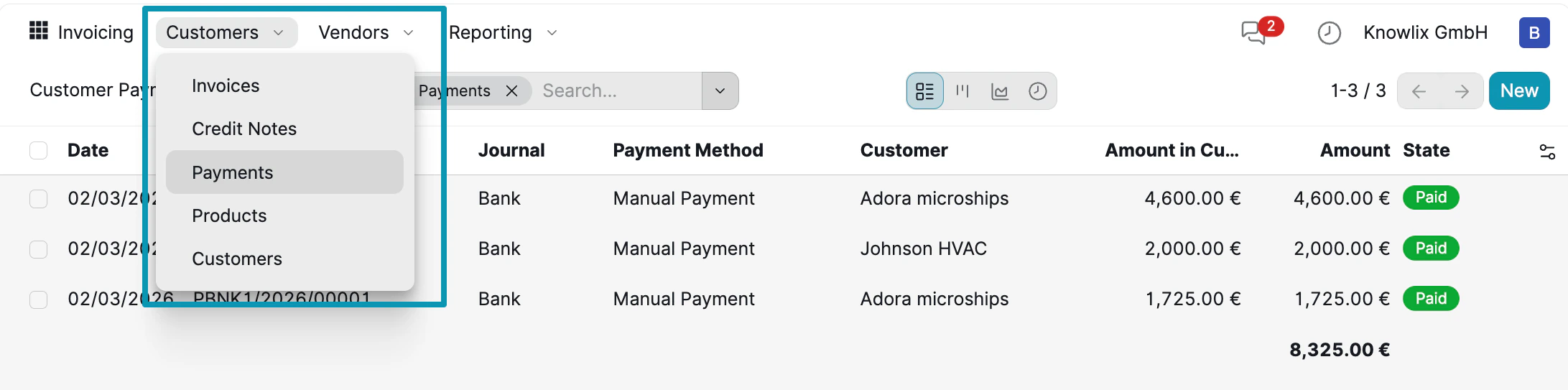Open optional columns settings icon
Viewport: 1568px width, 390px height.
1547,152
